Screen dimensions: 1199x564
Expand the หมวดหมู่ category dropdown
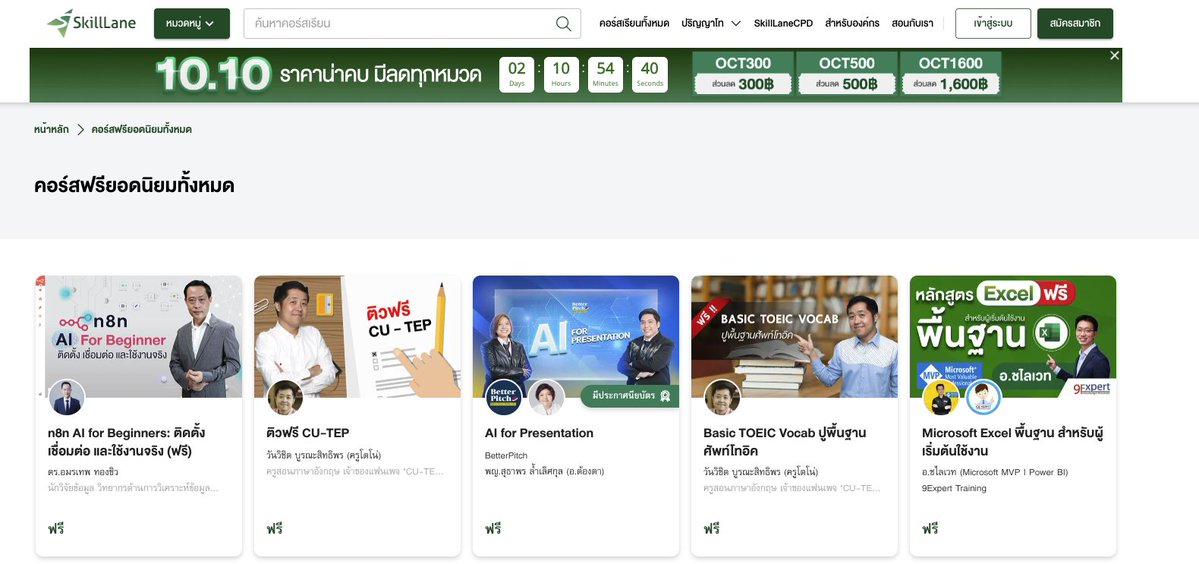click(x=191, y=24)
